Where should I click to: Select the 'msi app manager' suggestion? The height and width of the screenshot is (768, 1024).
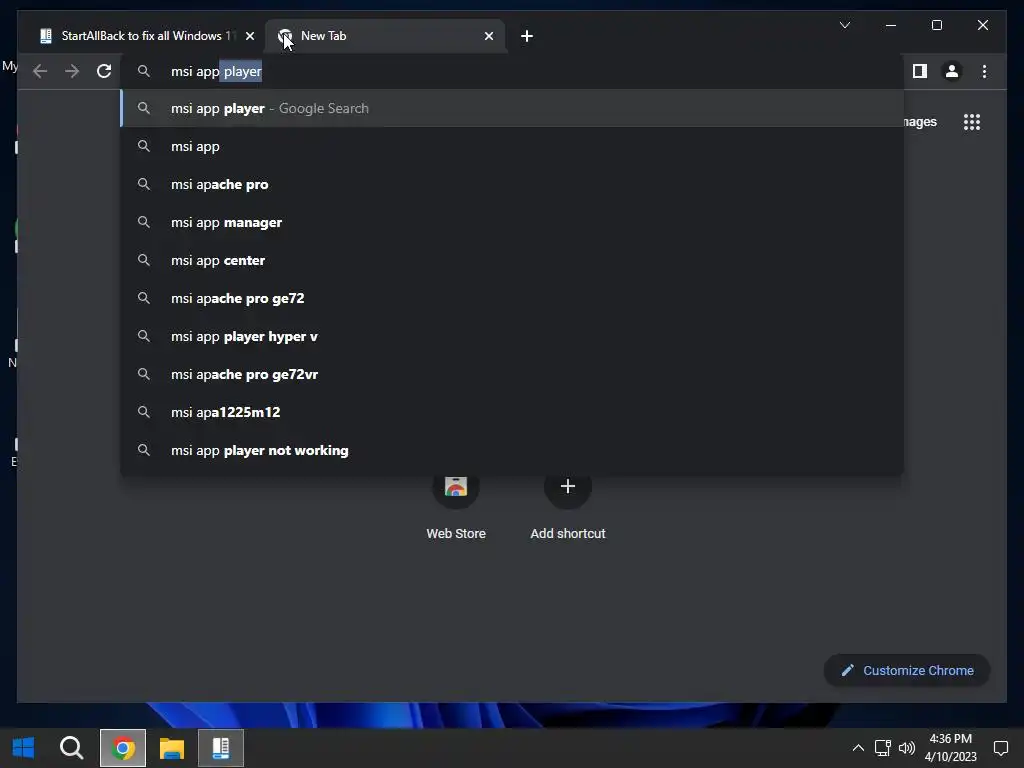(x=513, y=222)
